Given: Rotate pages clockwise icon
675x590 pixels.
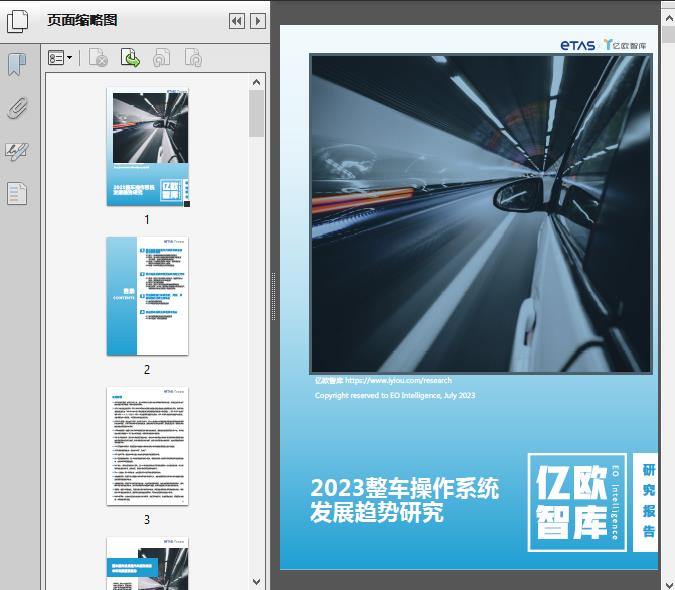Looking at the screenshot, I should tap(193, 58).
